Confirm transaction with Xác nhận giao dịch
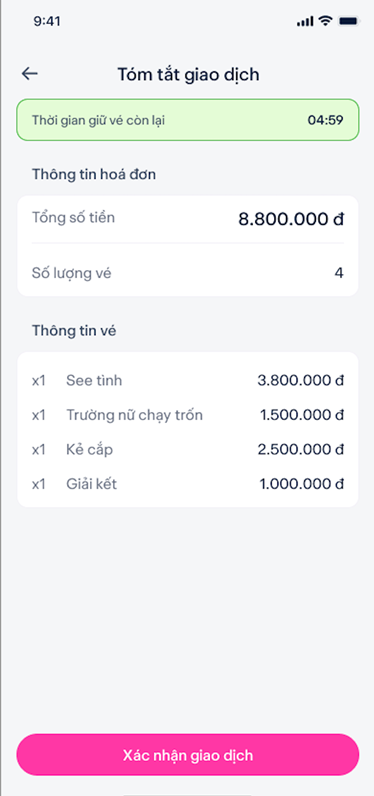 tap(188, 755)
